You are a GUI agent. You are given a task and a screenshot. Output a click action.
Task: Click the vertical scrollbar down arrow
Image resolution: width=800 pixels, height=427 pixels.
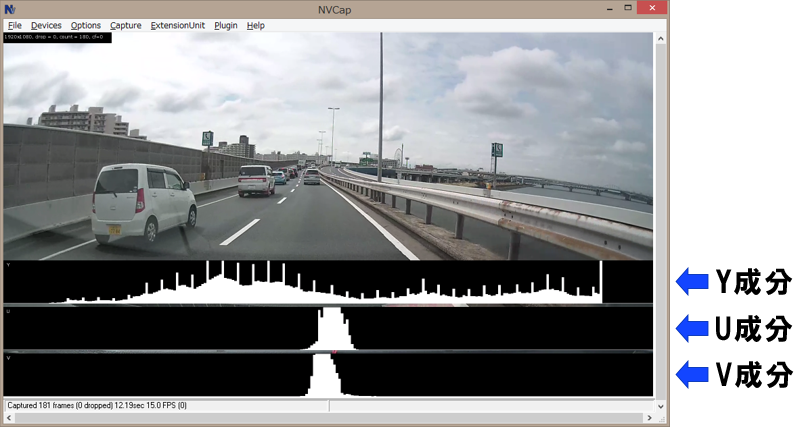pos(660,406)
